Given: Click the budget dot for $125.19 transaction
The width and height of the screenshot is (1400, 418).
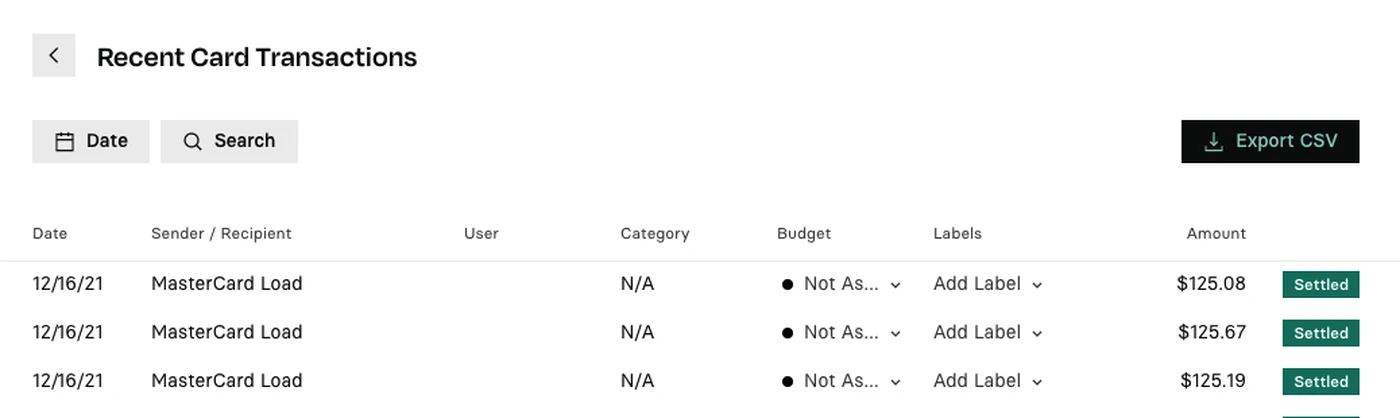Looking at the screenshot, I should pos(788,381).
